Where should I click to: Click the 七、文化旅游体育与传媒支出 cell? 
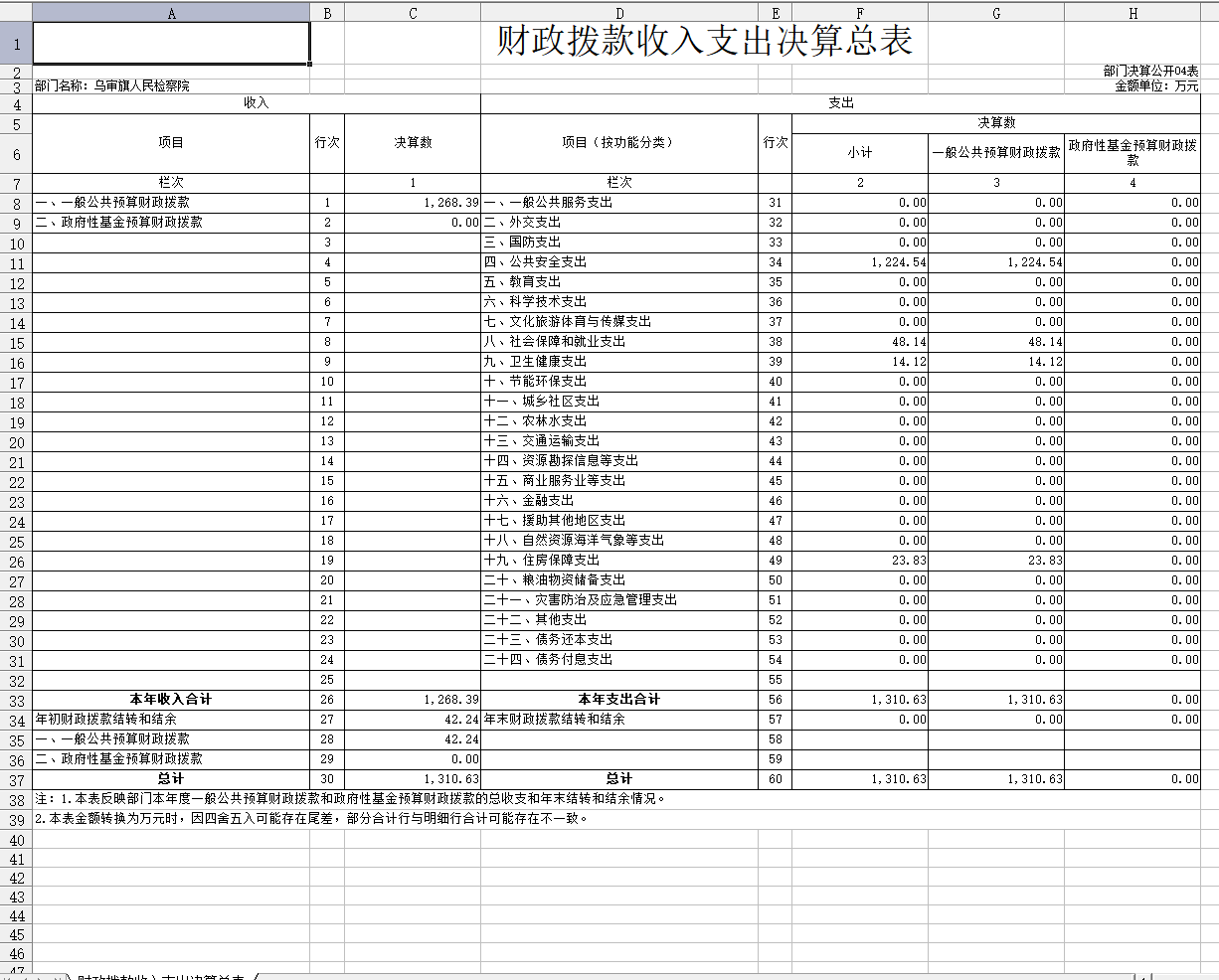click(x=619, y=322)
